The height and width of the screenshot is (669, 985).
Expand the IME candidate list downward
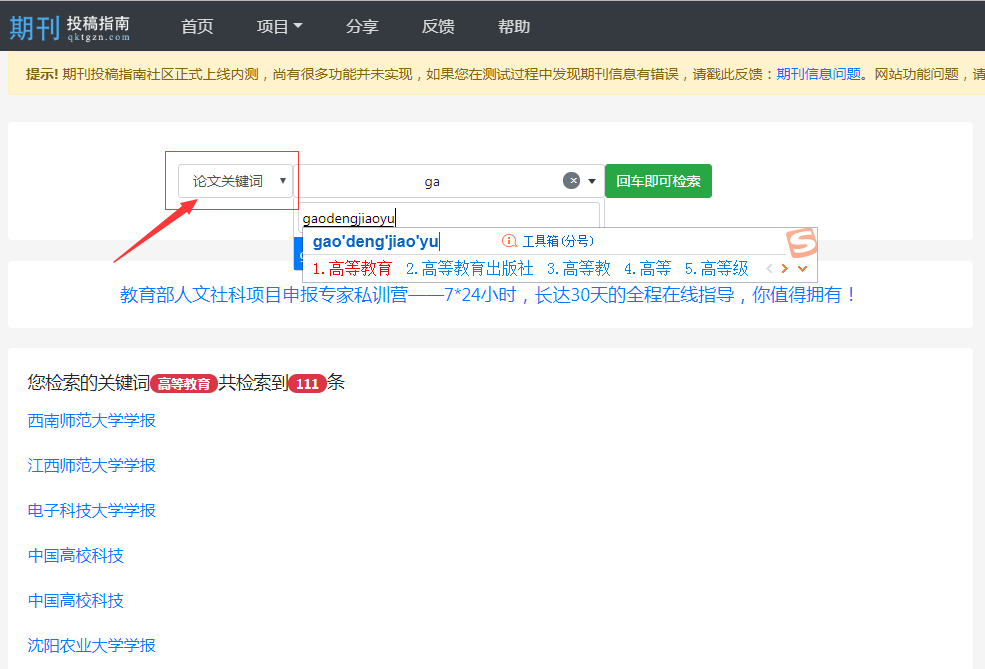(x=802, y=268)
